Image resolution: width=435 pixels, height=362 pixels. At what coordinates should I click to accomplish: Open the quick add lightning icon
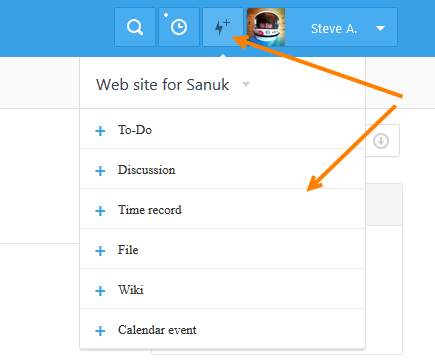pos(223,27)
